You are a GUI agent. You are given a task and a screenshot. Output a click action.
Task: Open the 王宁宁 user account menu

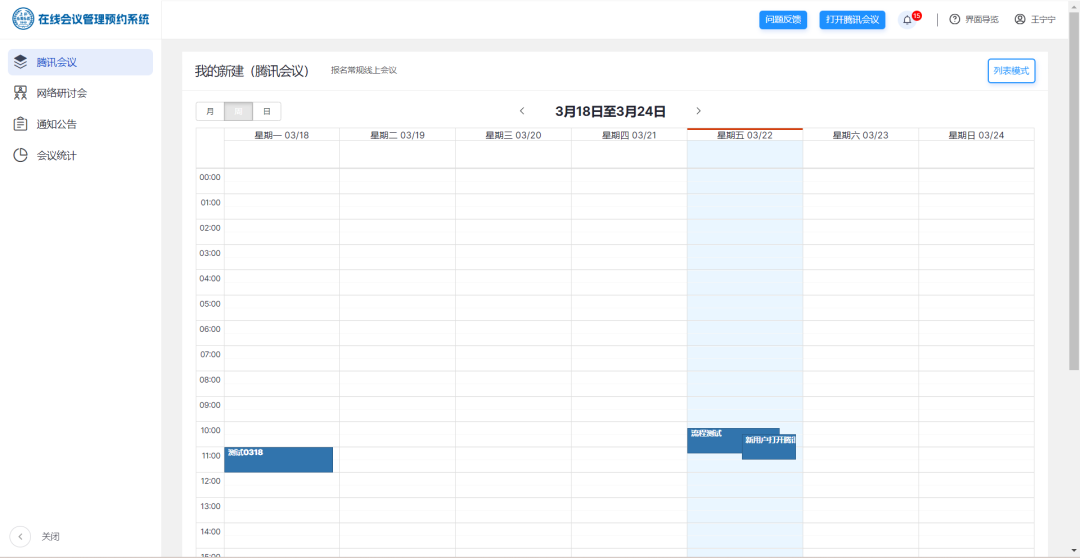[x=1035, y=20]
